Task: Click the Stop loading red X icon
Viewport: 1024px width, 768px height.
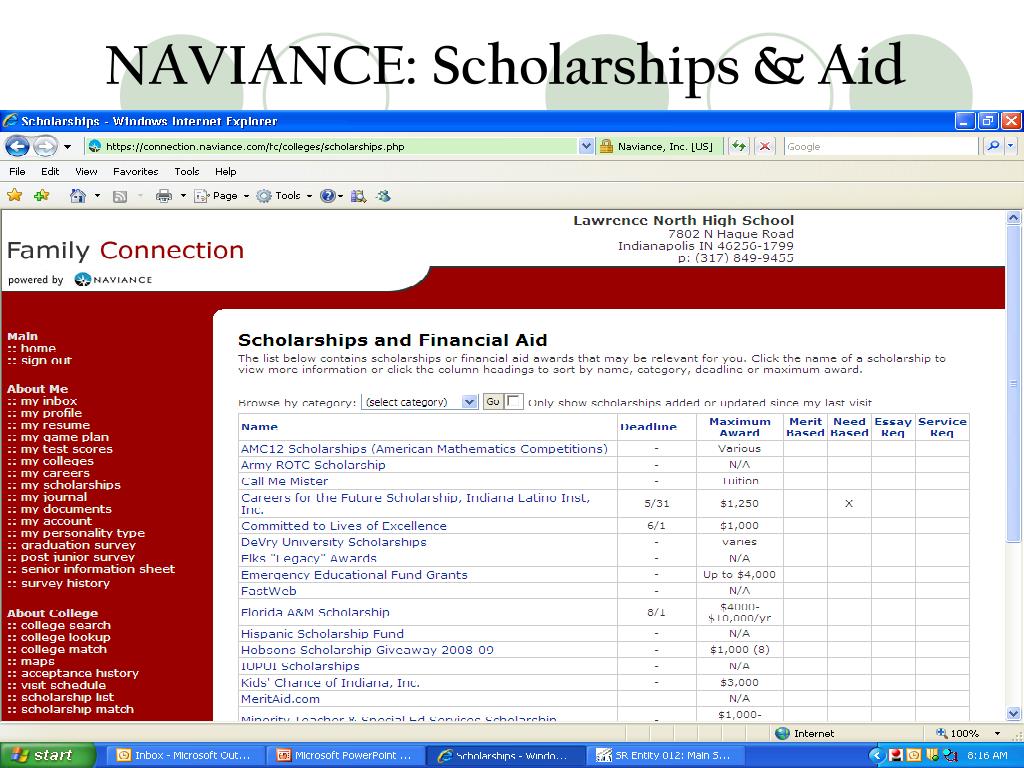Action: (764, 146)
